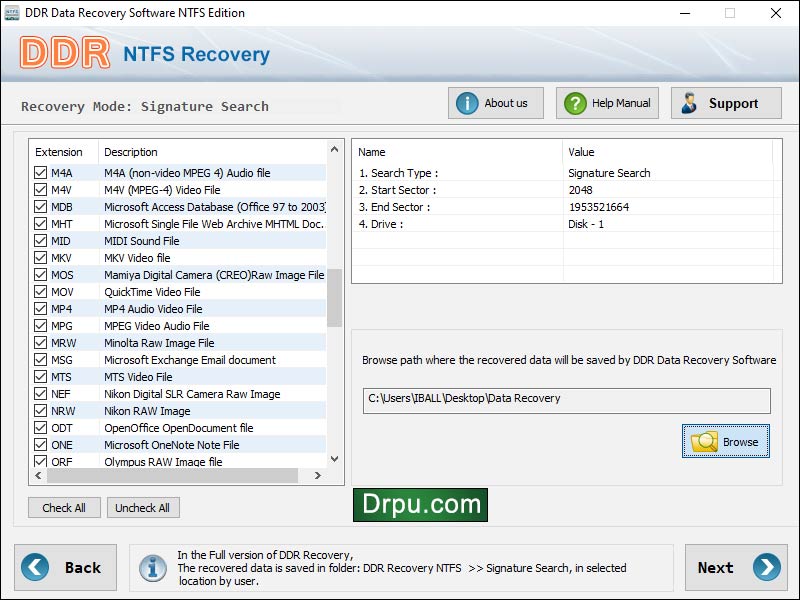
Task: Toggle the ORF extension checkbox
Action: click(x=40, y=461)
